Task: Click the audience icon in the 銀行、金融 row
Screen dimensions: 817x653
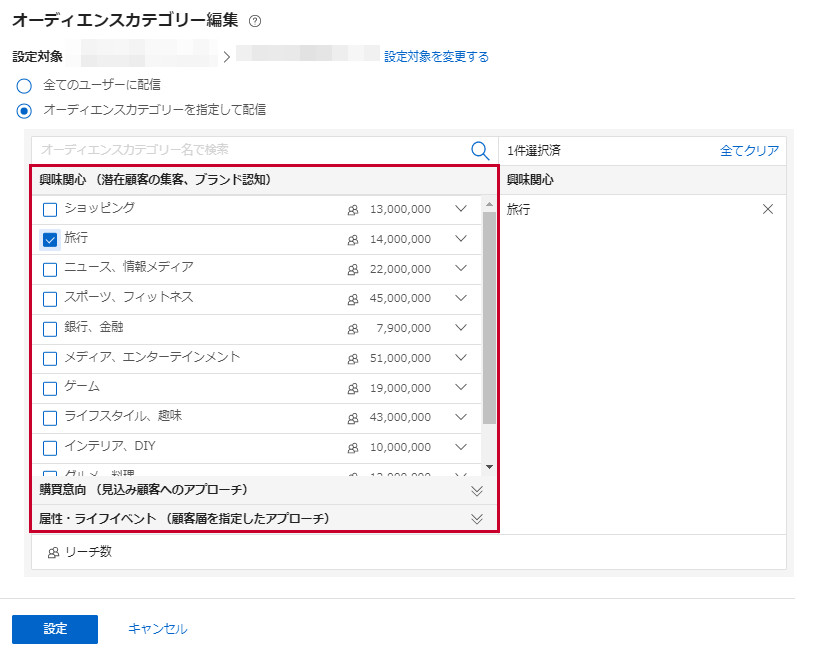Action: click(x=352, y=329)
